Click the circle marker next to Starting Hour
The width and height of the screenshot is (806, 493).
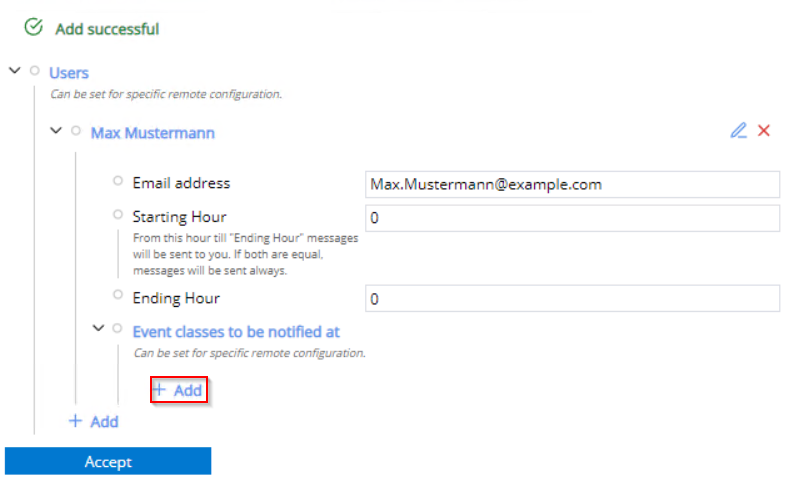click(x=118, y=215)
